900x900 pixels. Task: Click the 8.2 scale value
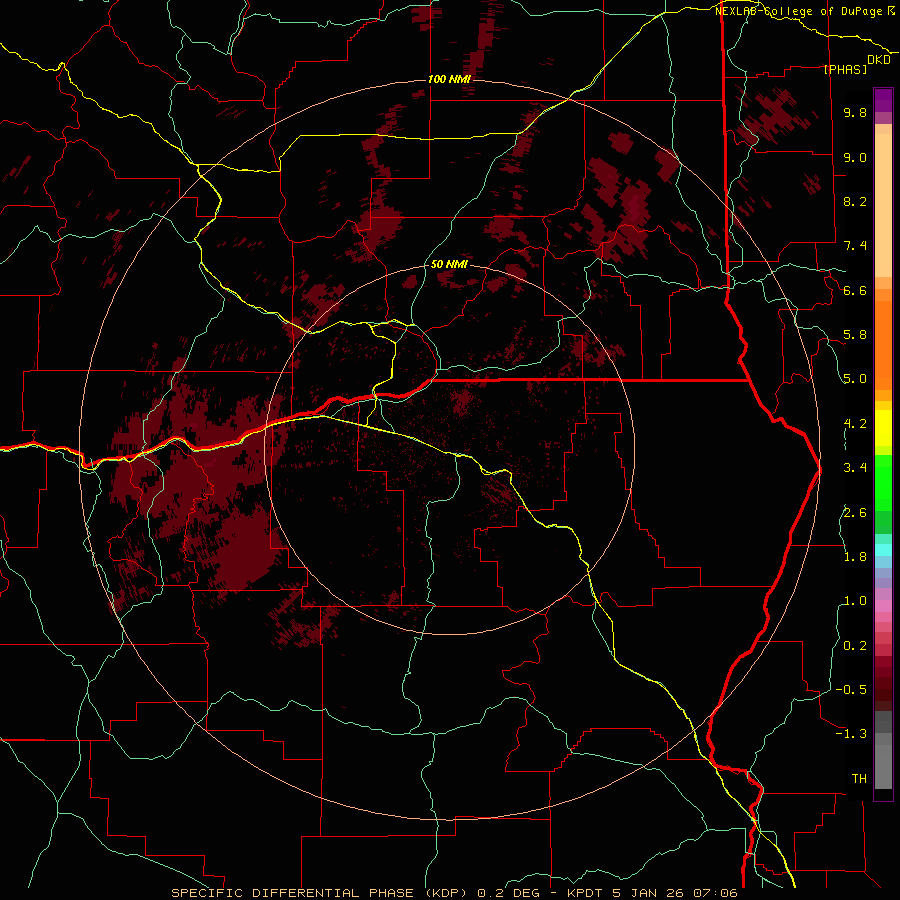855,201
